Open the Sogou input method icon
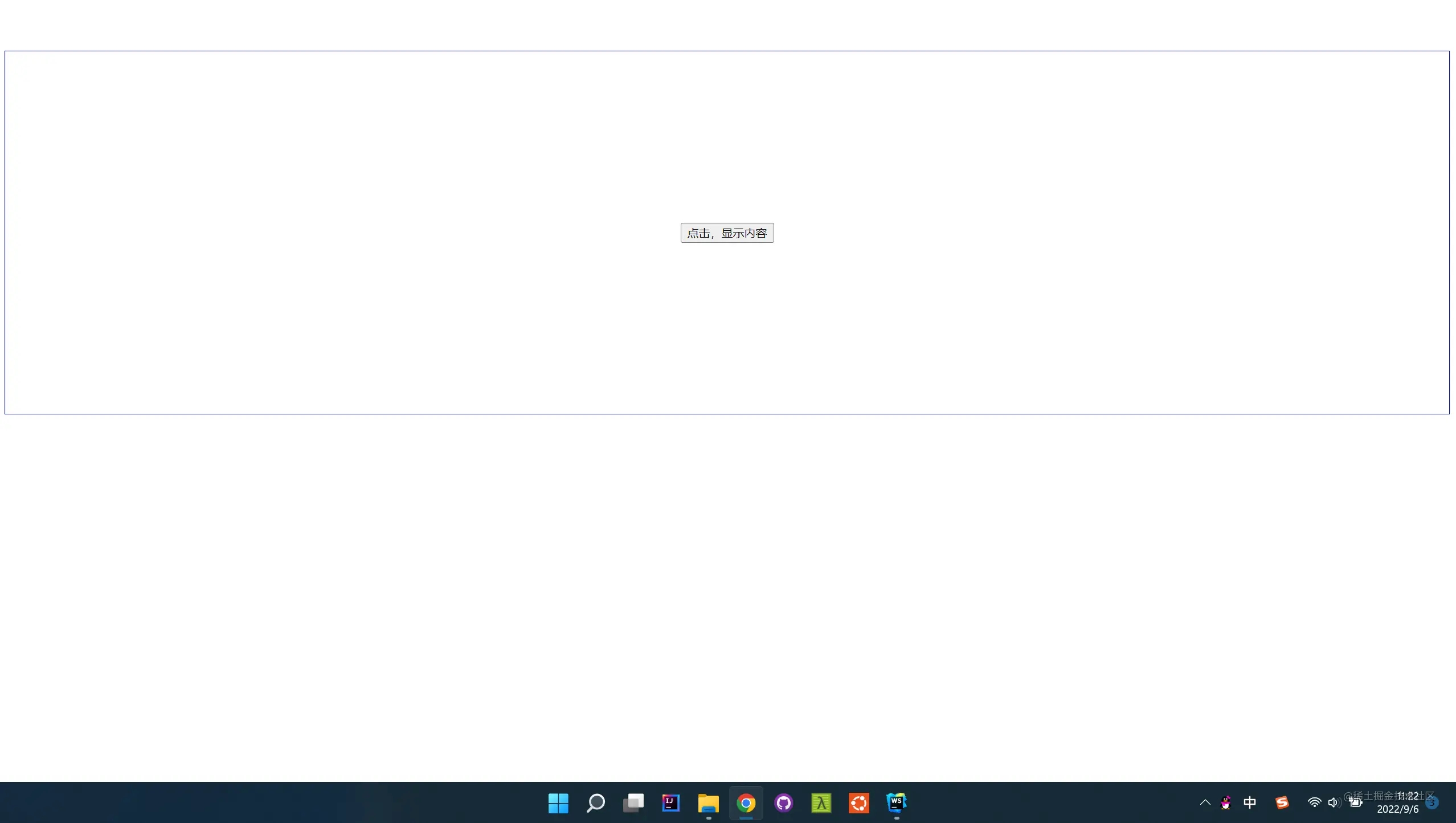 (x=1282, y=802)
